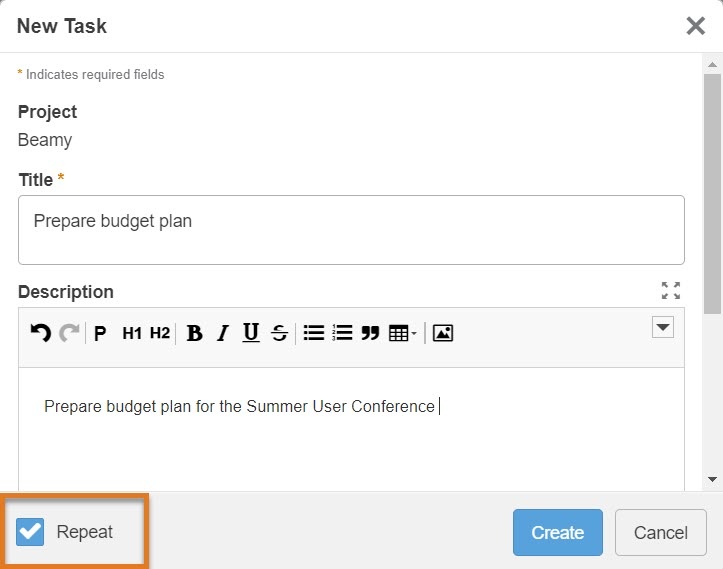Insert an image into description
The image size is (723, 569).
tap(443, 334)
